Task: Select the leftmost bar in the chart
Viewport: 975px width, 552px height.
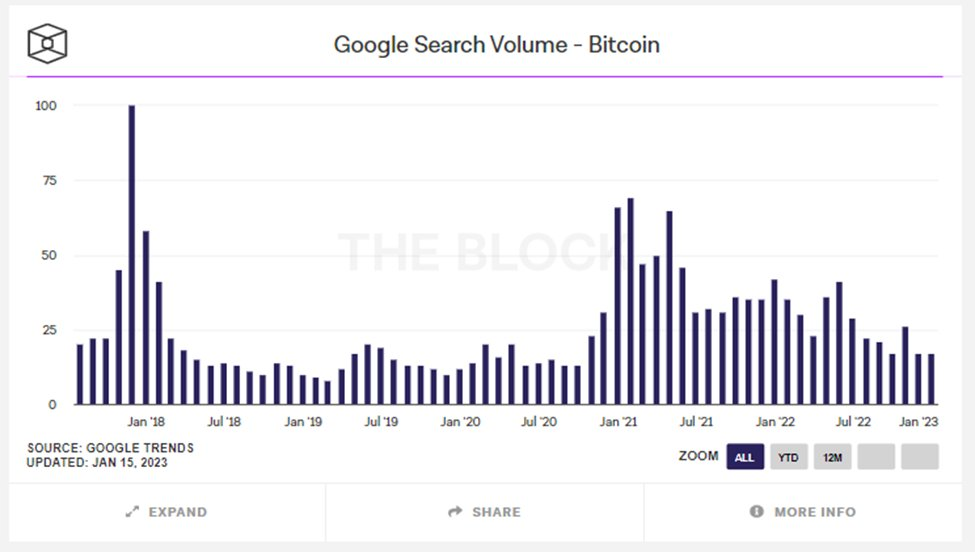Action: click(80, 375)
